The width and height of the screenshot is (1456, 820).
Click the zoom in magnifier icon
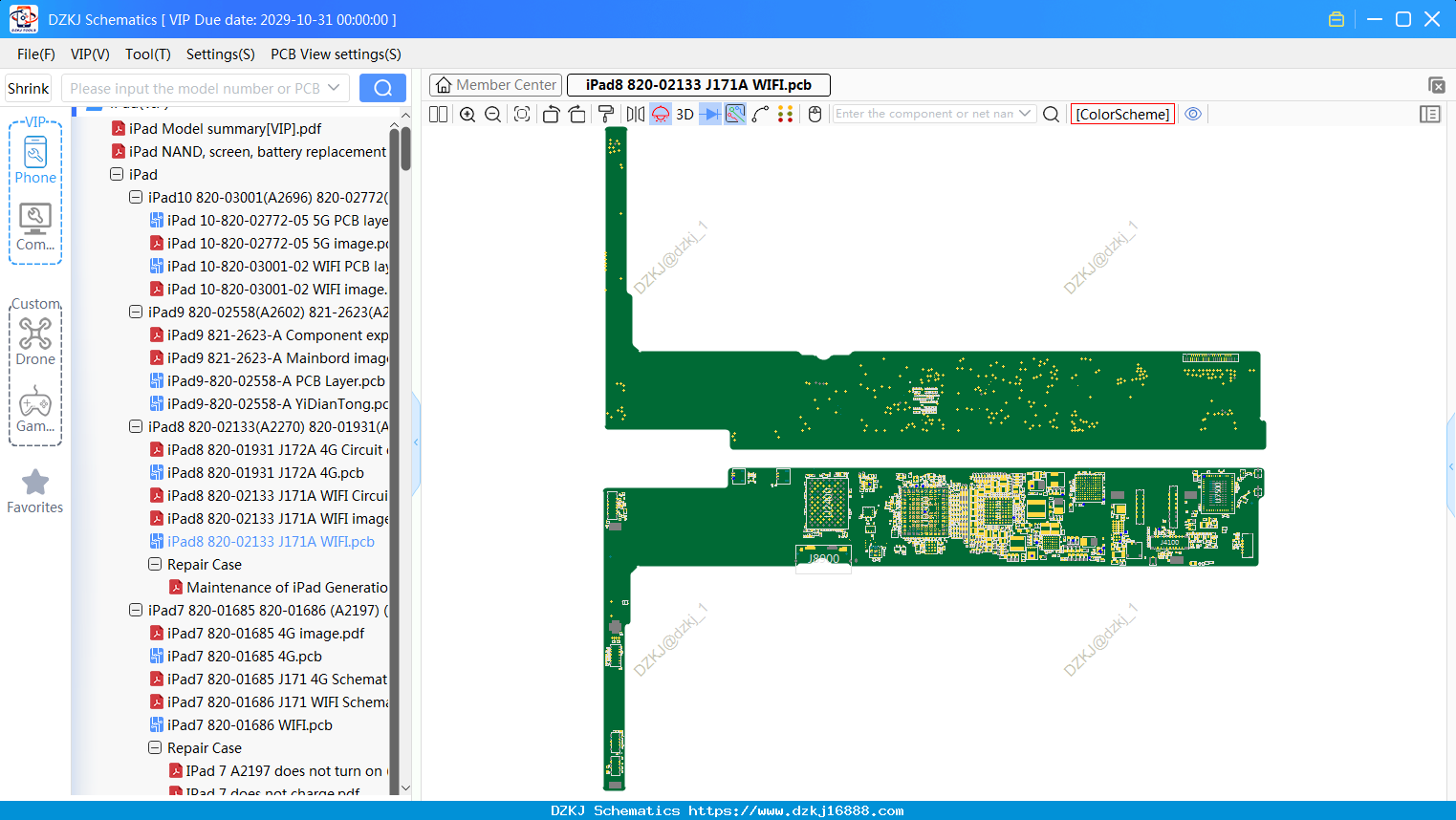(467, 114)
